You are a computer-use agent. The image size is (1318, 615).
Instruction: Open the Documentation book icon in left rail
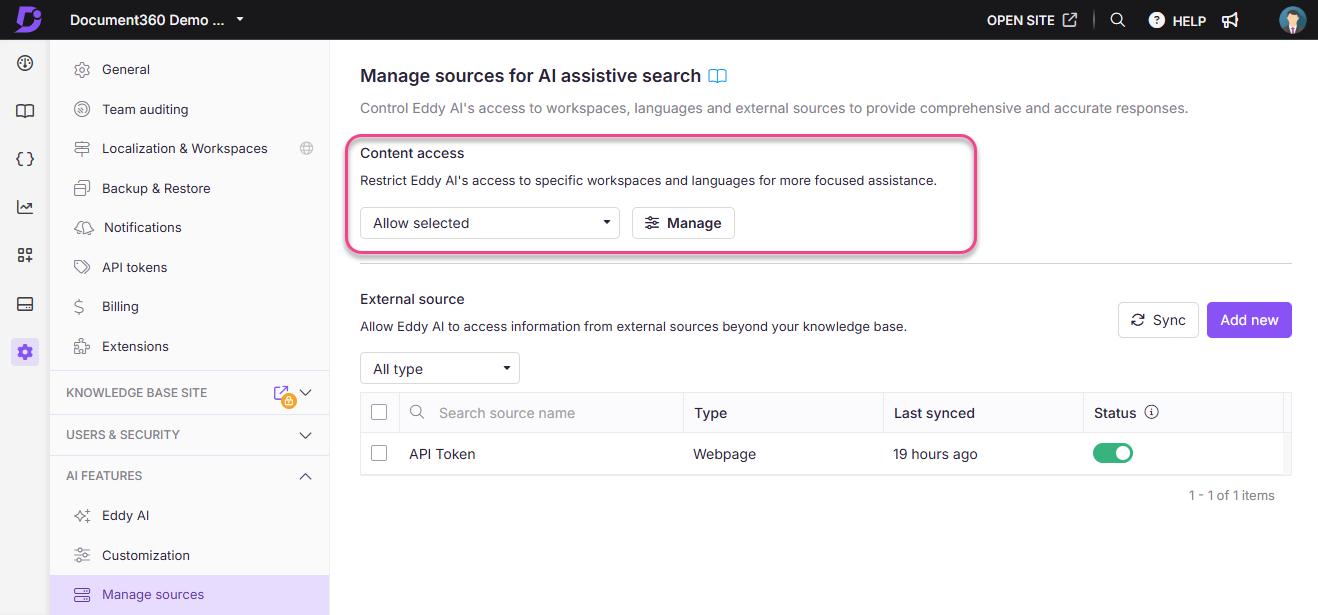(25, 111)
